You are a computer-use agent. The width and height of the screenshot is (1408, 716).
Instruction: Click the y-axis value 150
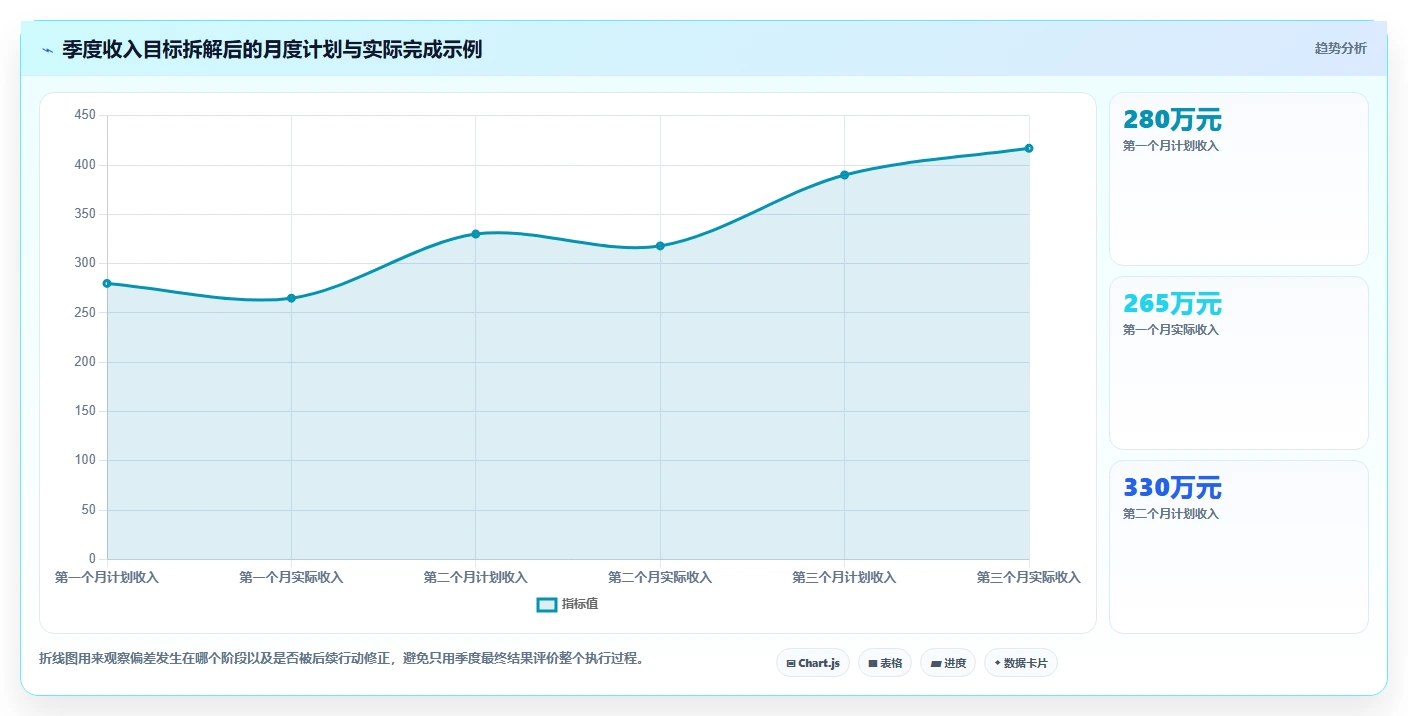(x=85, y=411)
